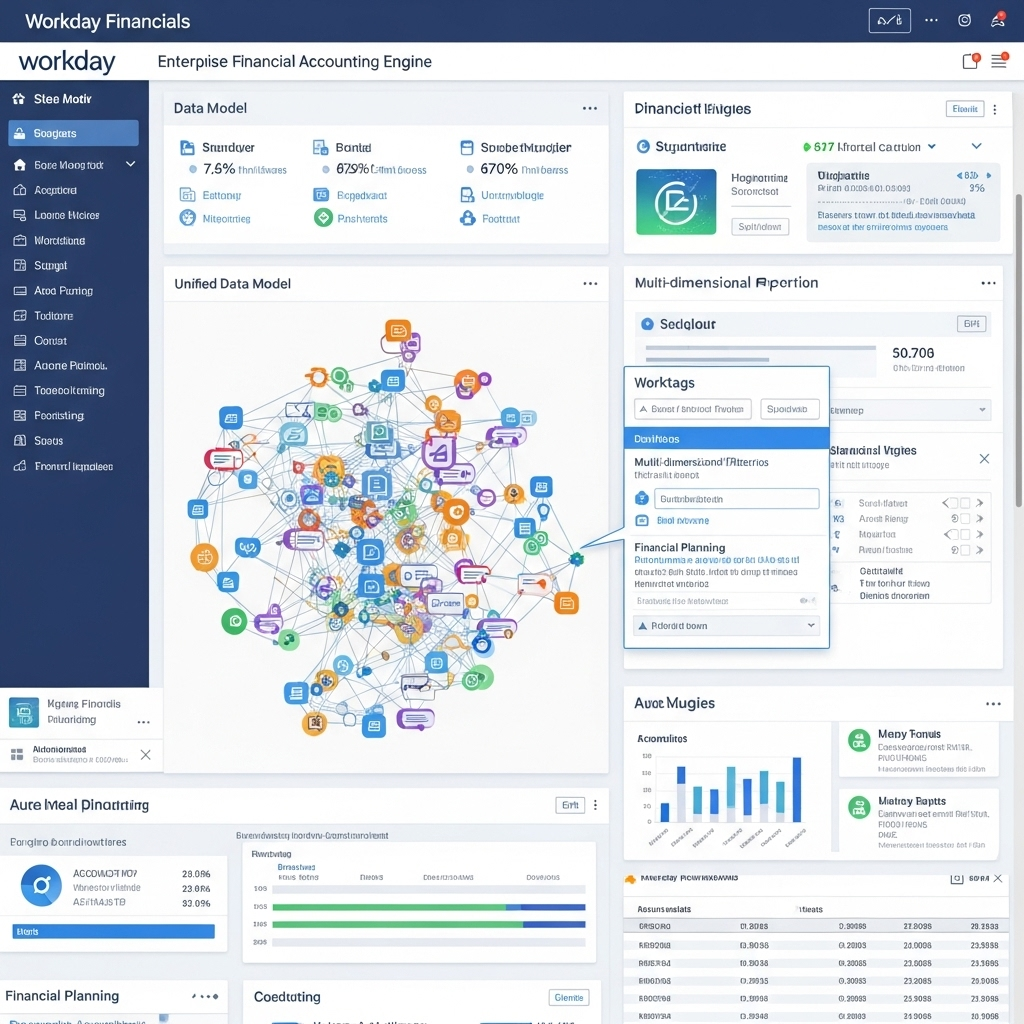Open the Etwnep dropdown beside Worktags
Image resolution: width=1024 pixels, height=1024 pixels.
coord(909,410)
